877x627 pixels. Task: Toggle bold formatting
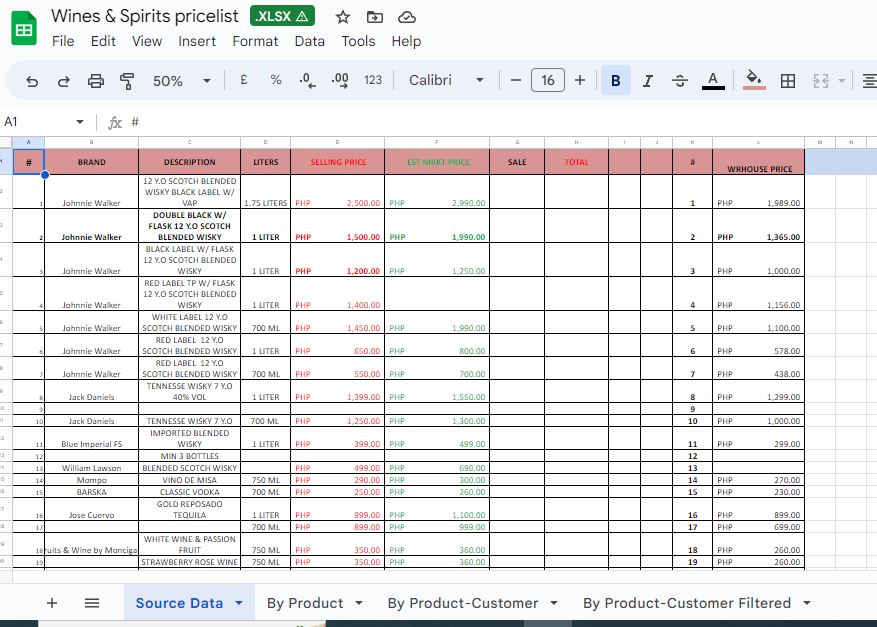click(616, 81)
